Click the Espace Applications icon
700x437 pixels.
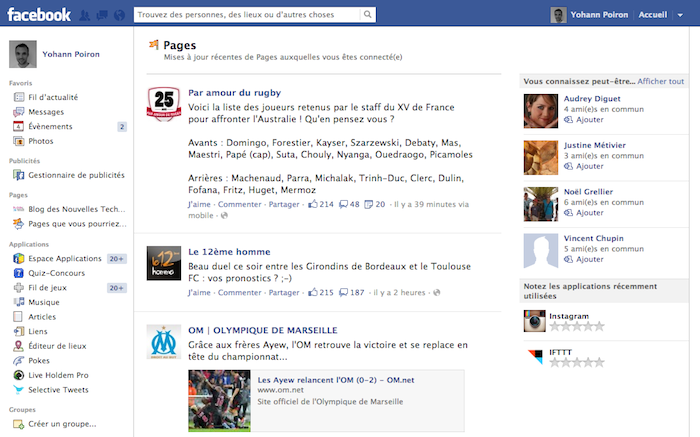point(19,258)
